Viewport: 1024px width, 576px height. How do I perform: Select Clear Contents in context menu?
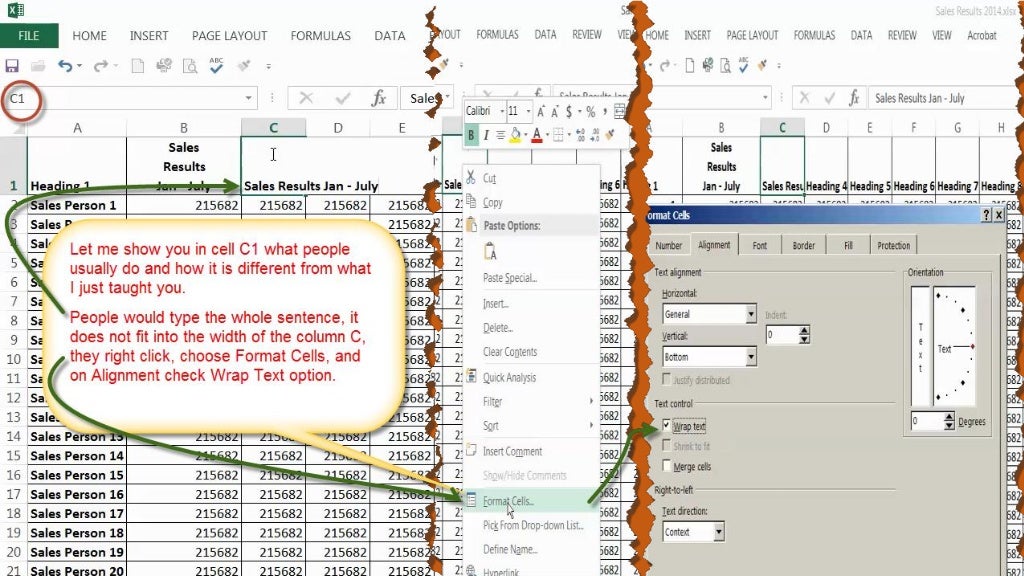510,351
